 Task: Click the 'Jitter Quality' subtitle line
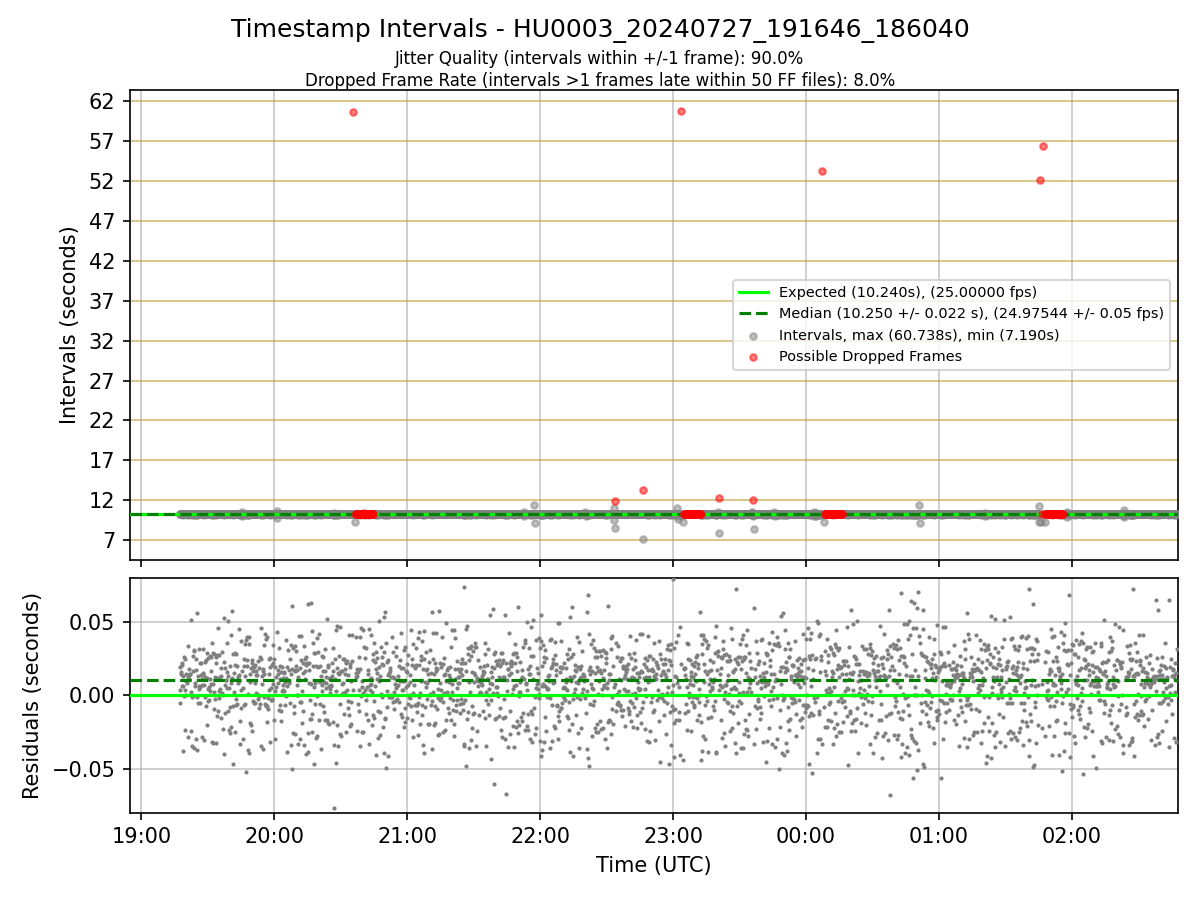pyautogui.click(x=599, y=58)
